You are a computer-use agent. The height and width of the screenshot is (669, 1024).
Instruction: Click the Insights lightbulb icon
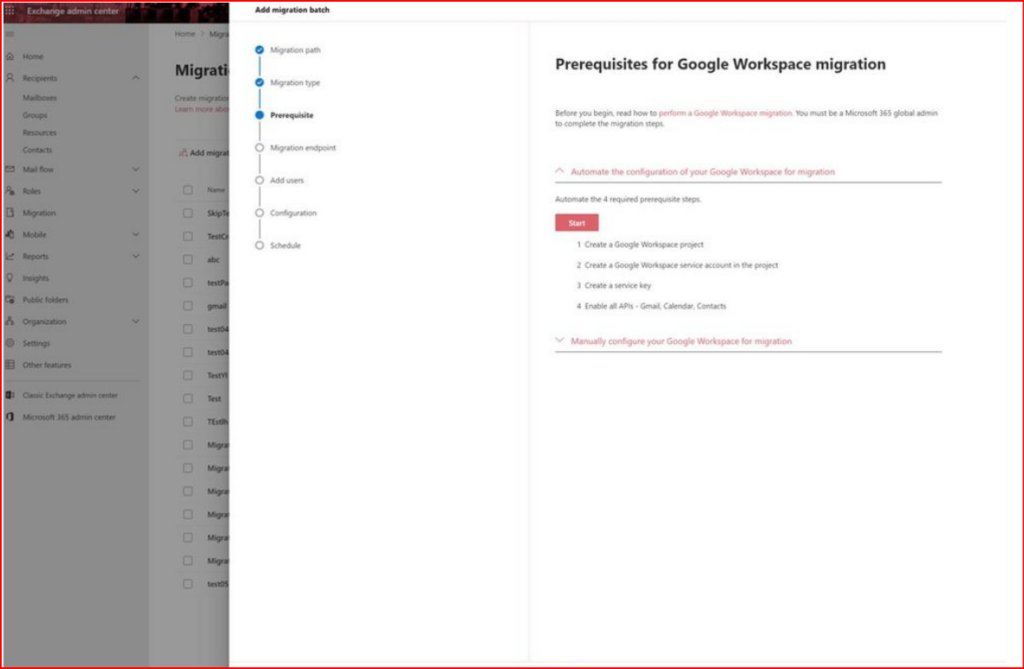pos(10,278)
